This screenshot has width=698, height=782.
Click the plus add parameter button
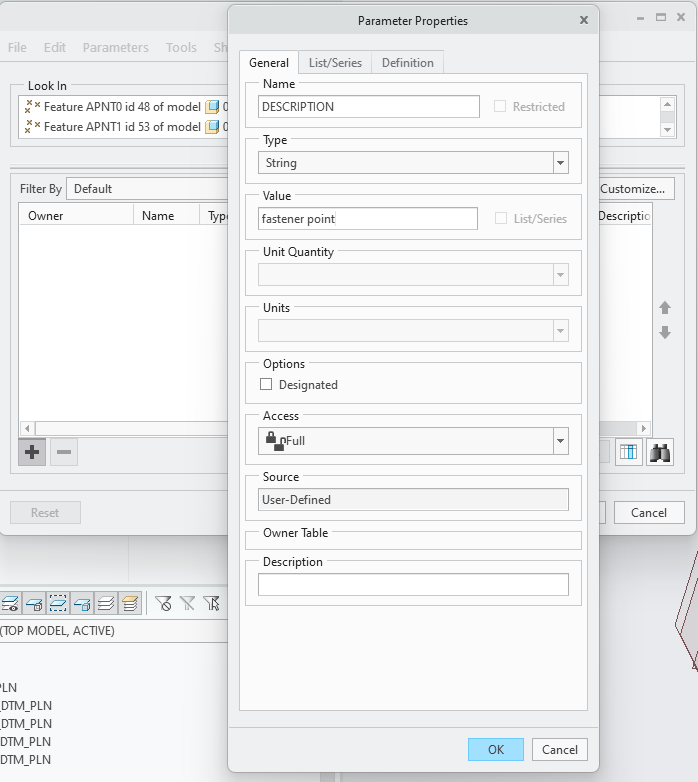tap(32, 452)
